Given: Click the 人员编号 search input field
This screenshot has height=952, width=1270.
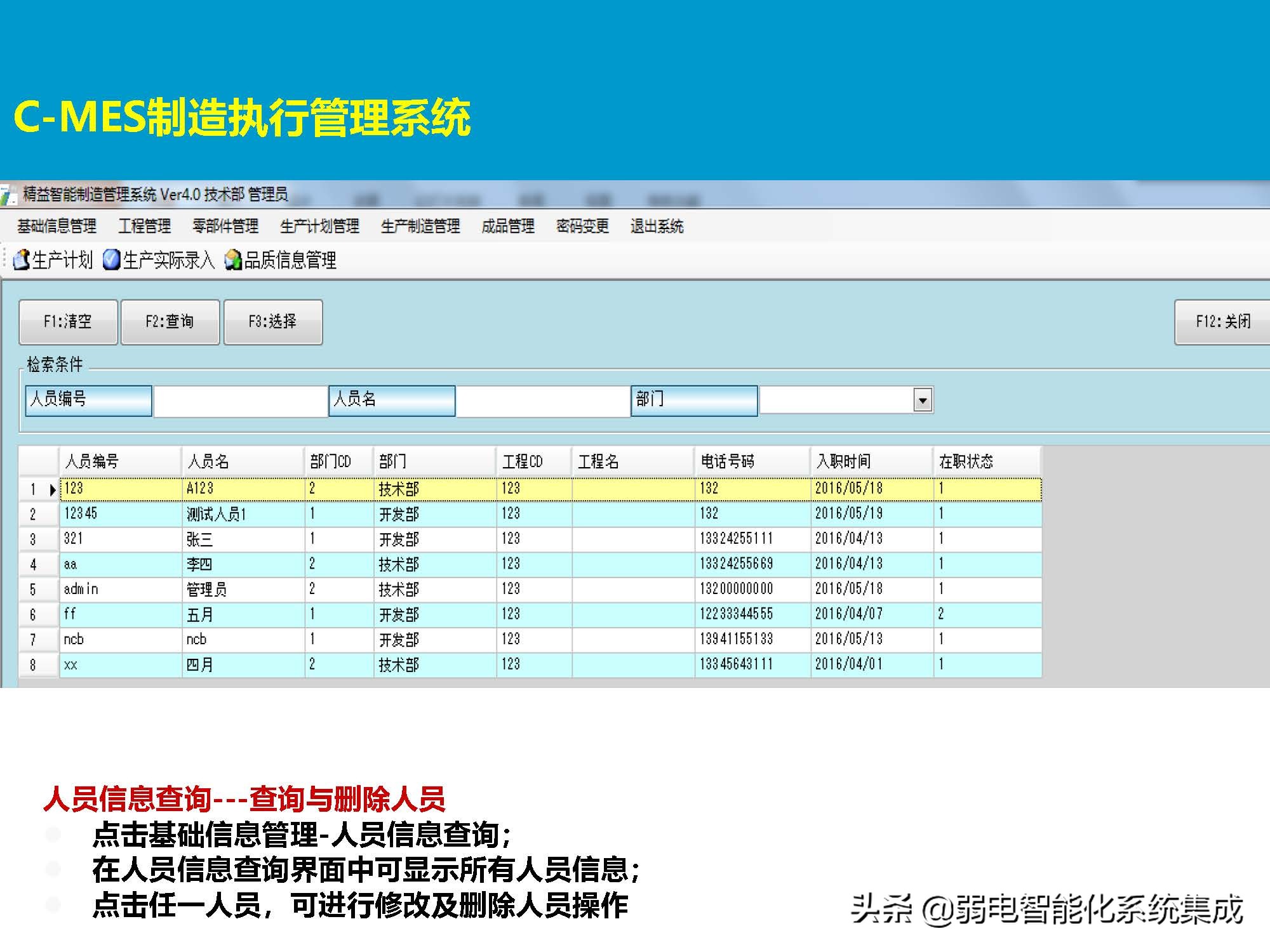Looking at the screenshot, I should 241,401.
